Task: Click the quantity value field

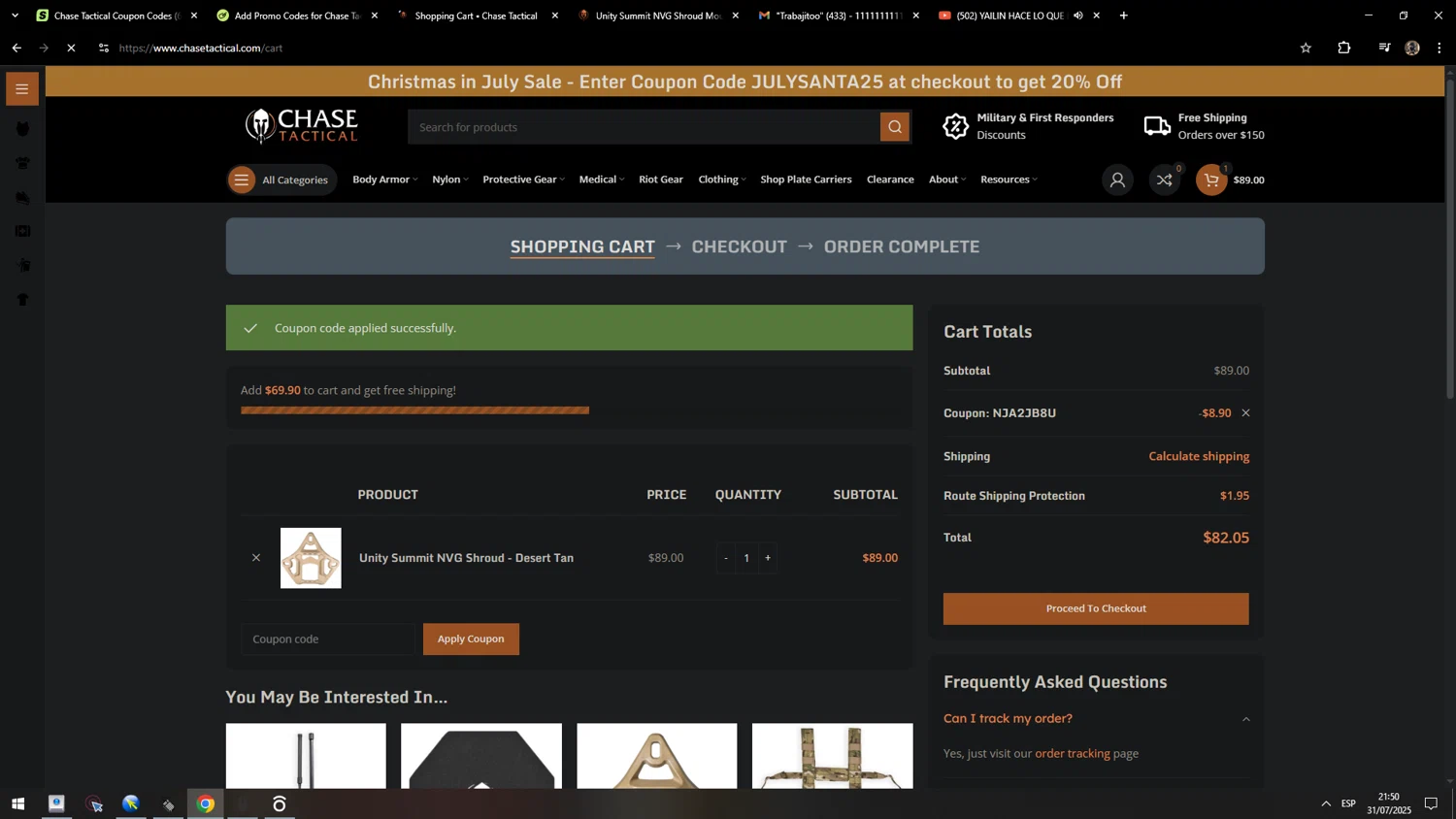Action: 746,558
